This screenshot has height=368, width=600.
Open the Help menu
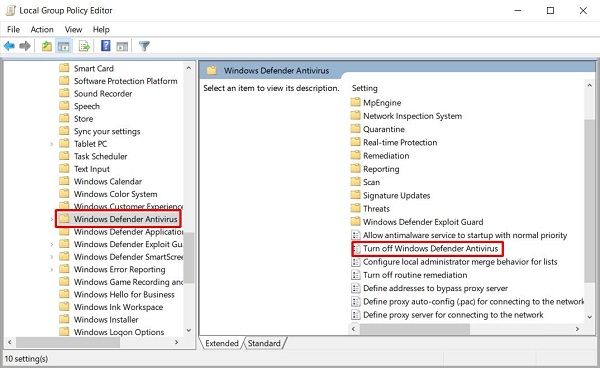point(101,29)
